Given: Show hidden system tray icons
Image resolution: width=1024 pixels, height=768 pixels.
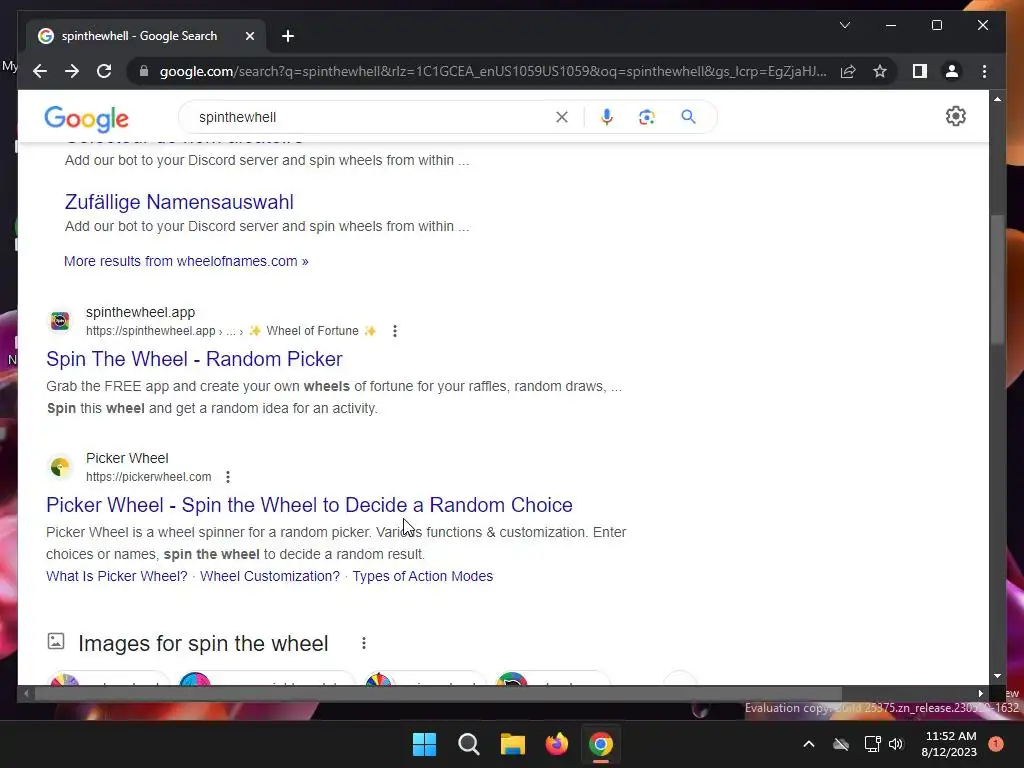Looking at the screenshot, I should click(808, 744).
